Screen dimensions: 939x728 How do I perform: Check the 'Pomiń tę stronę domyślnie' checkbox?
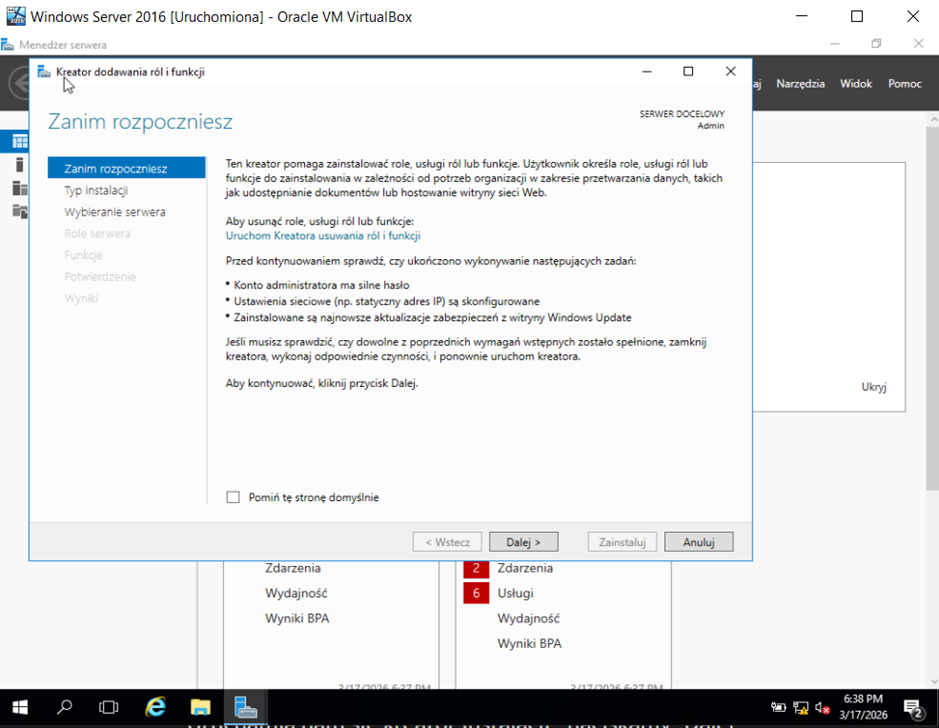[233, 497]
